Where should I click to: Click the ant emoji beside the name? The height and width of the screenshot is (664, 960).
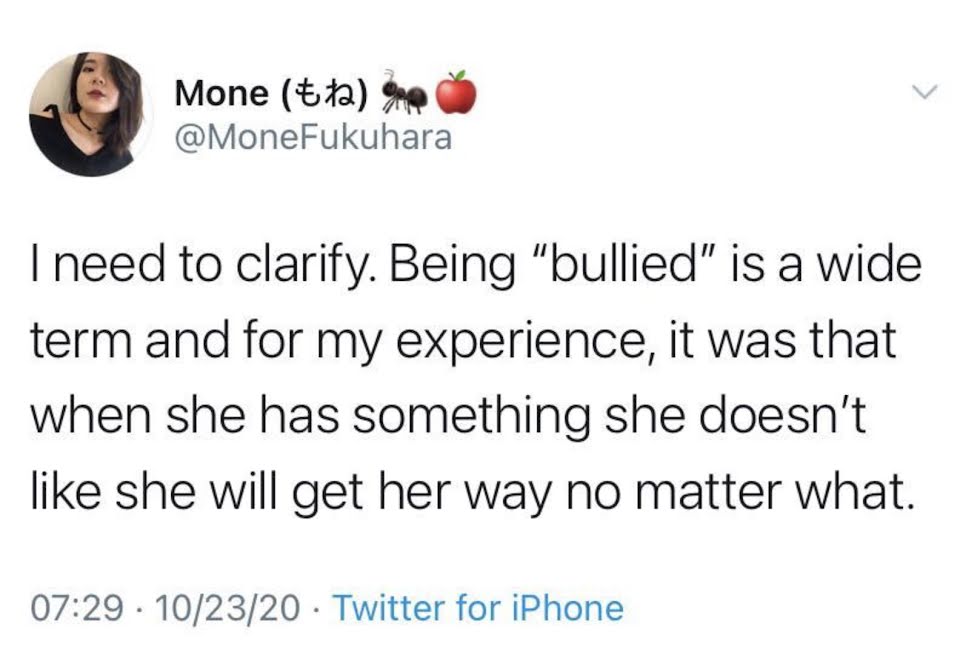pos(405,93)
